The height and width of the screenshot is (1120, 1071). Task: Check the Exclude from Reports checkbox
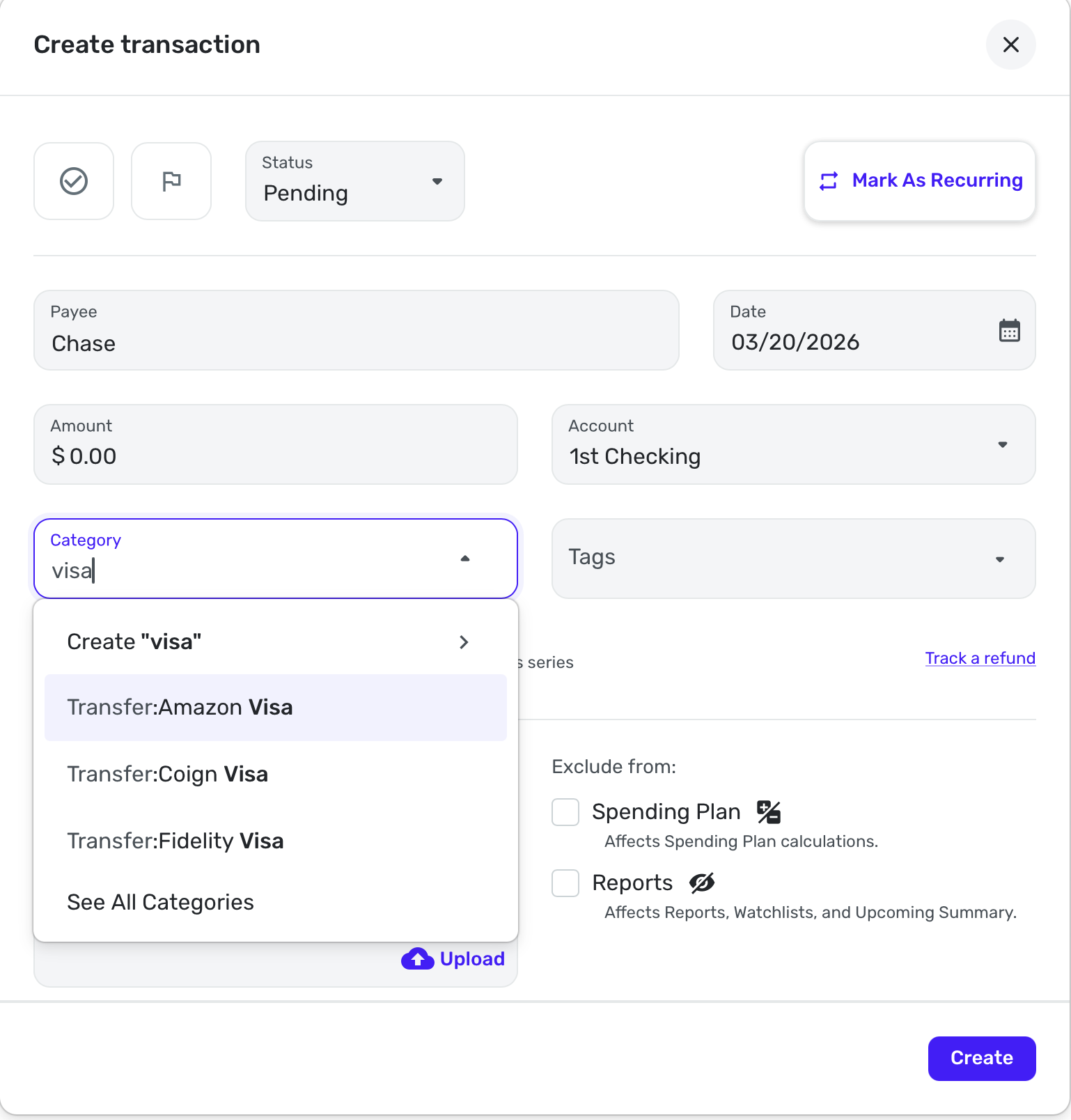point(565,883)
